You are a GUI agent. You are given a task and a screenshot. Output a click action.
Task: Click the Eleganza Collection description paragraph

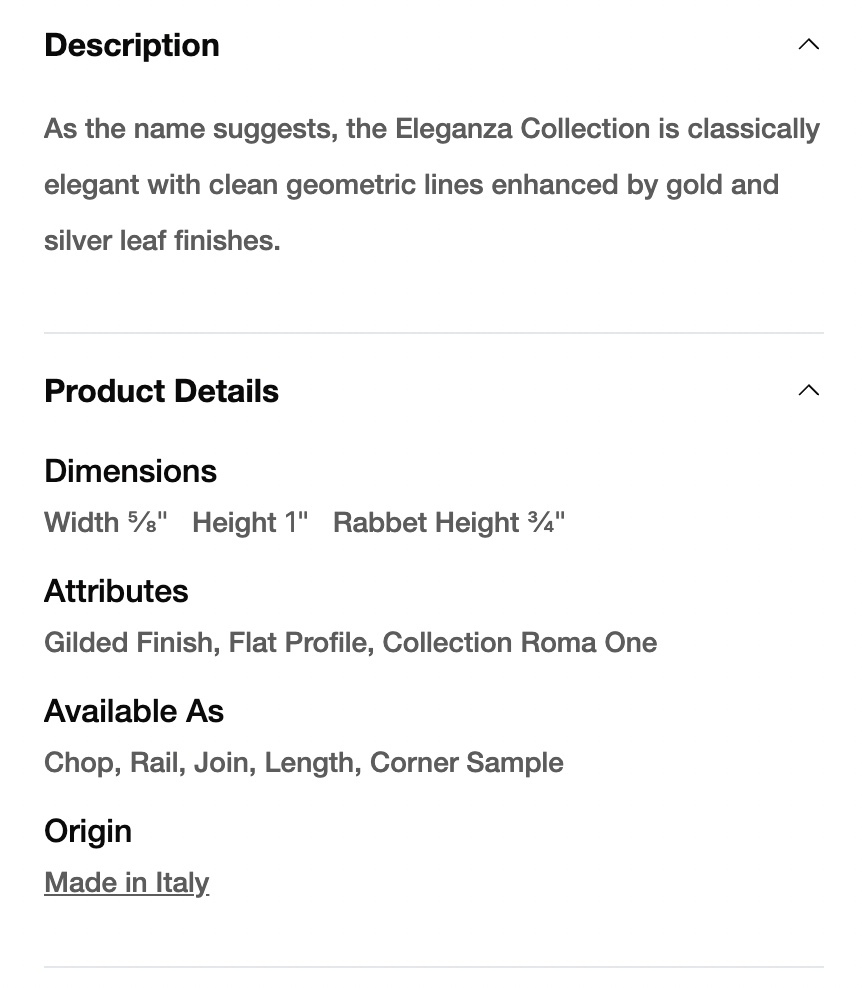(431, 185)
